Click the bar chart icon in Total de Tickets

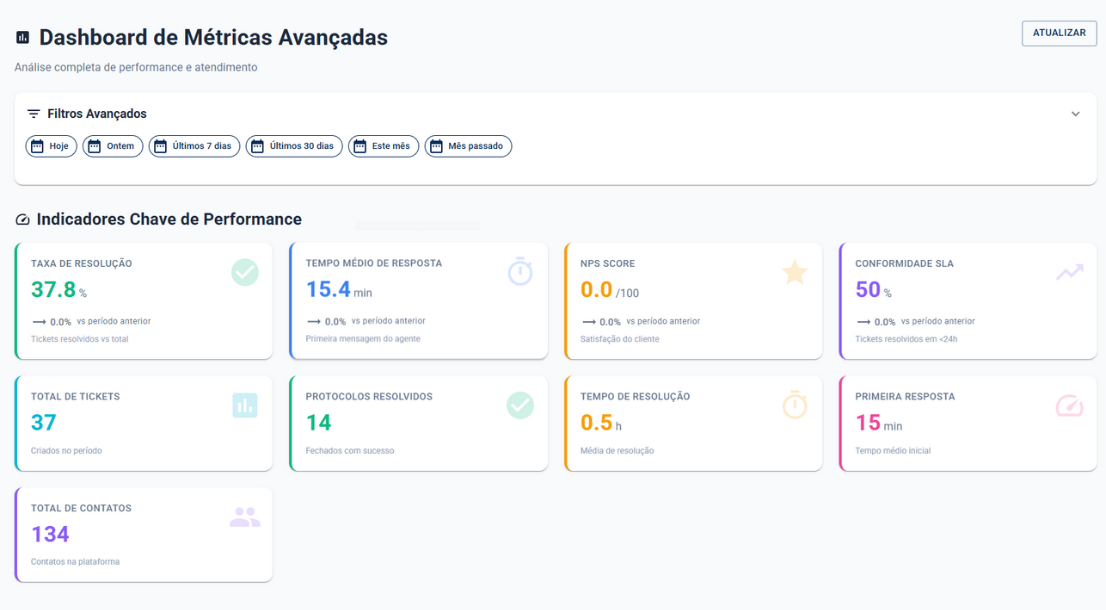pos(245,405)
